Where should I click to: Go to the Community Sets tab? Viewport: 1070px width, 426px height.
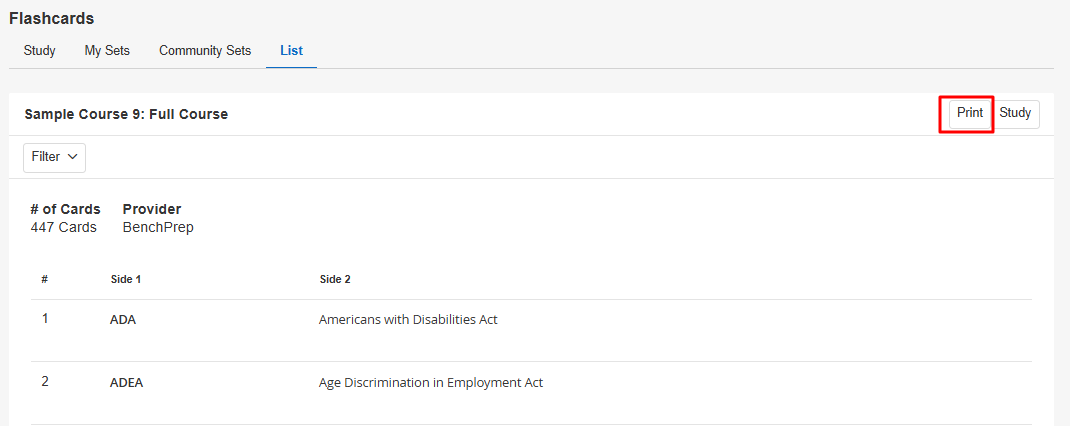tap(205, 51)
